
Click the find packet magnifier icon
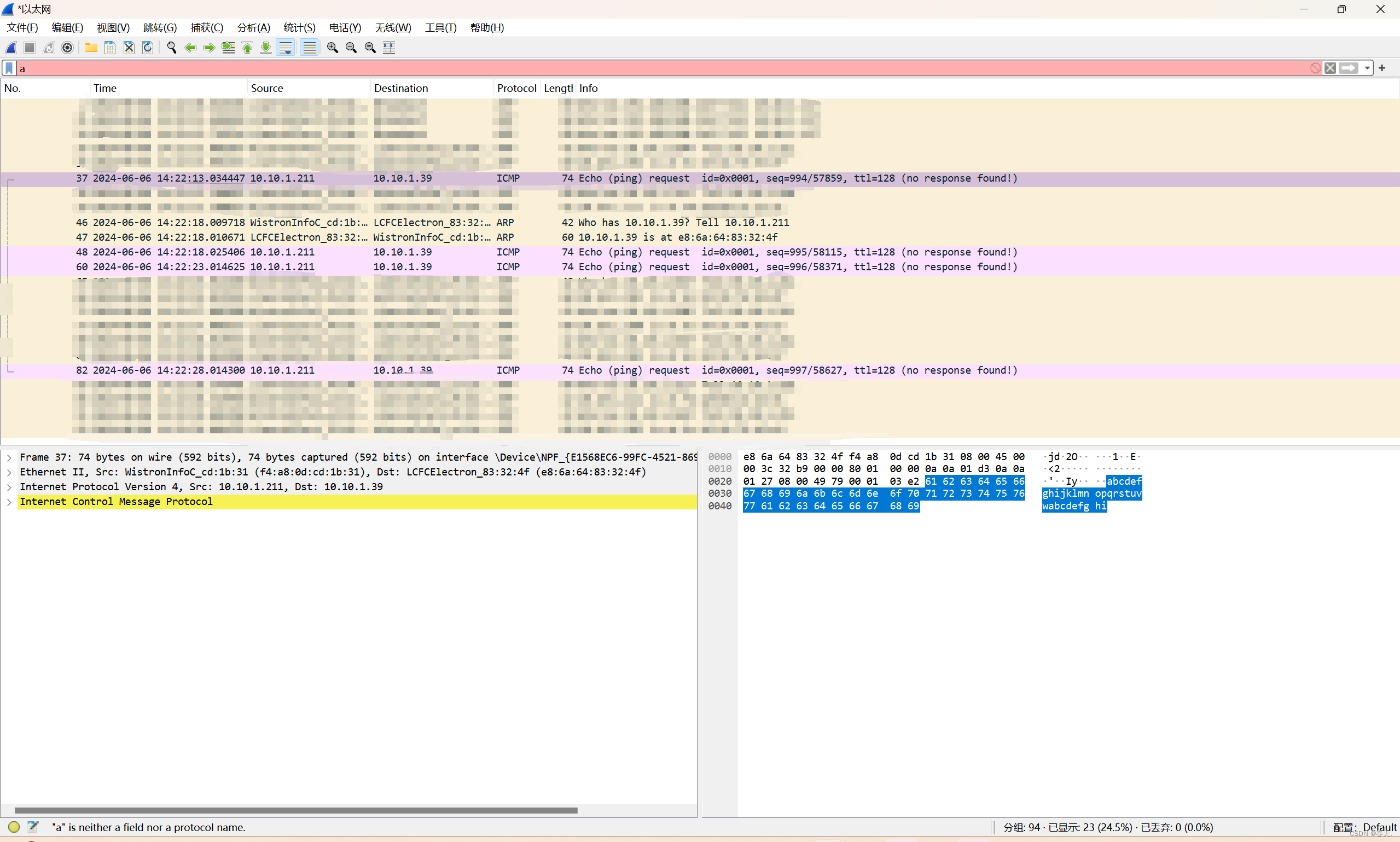171,48
